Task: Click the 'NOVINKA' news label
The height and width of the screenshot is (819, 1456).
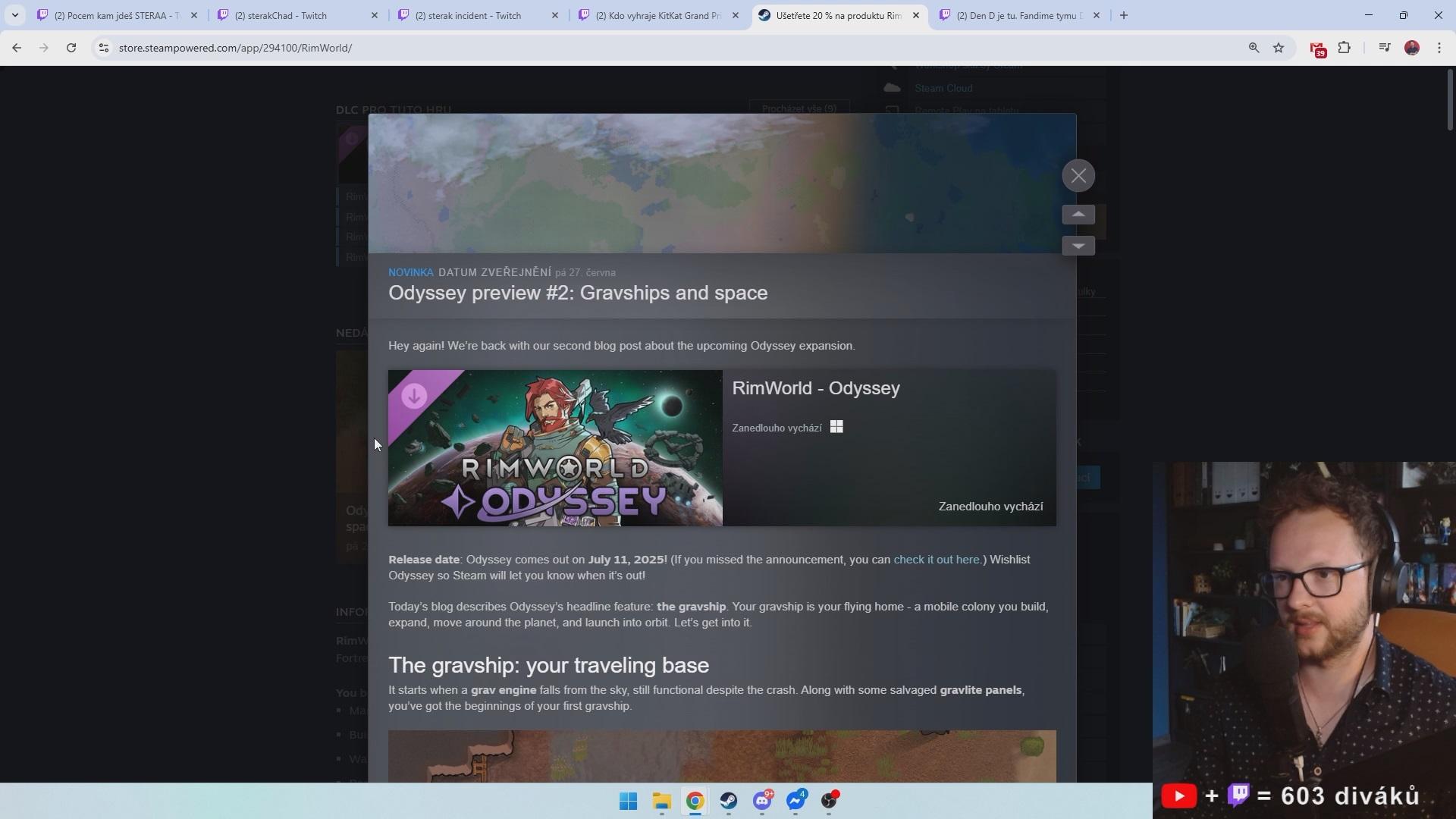Action: point(411,272)
